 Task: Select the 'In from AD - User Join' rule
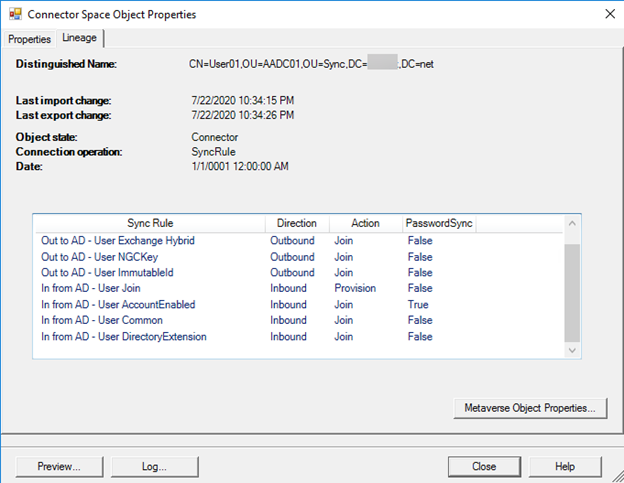tap(91, 288)
